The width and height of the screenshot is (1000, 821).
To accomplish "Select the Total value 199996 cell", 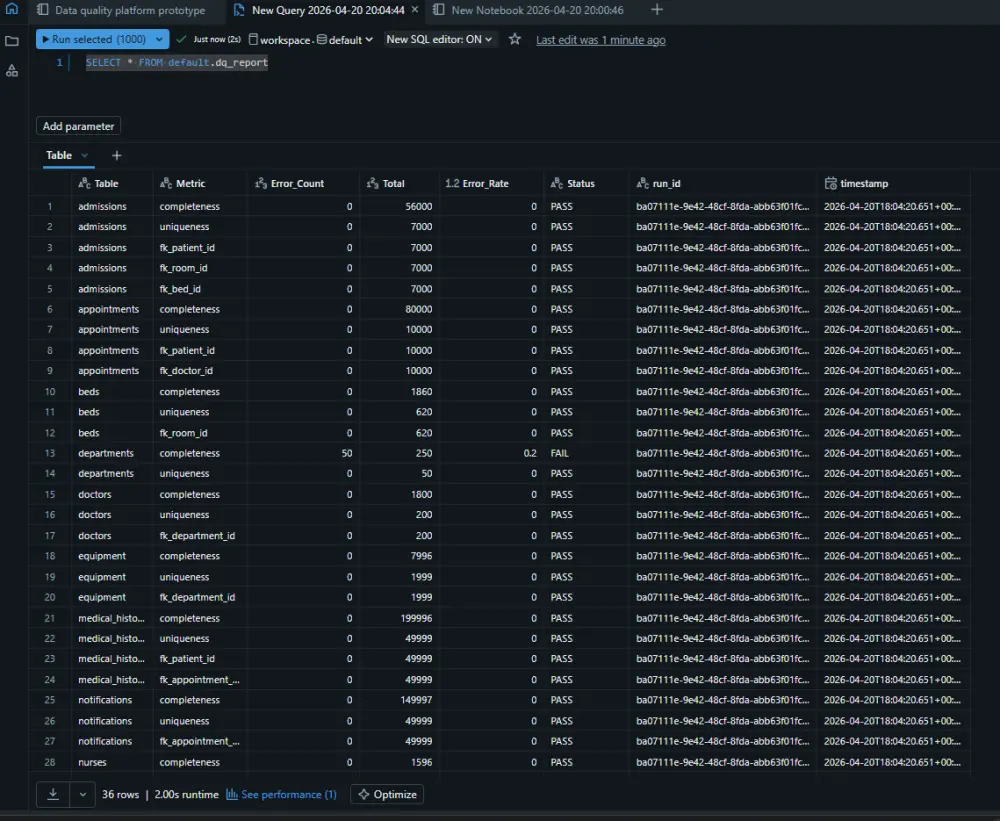I will point(399,618).
